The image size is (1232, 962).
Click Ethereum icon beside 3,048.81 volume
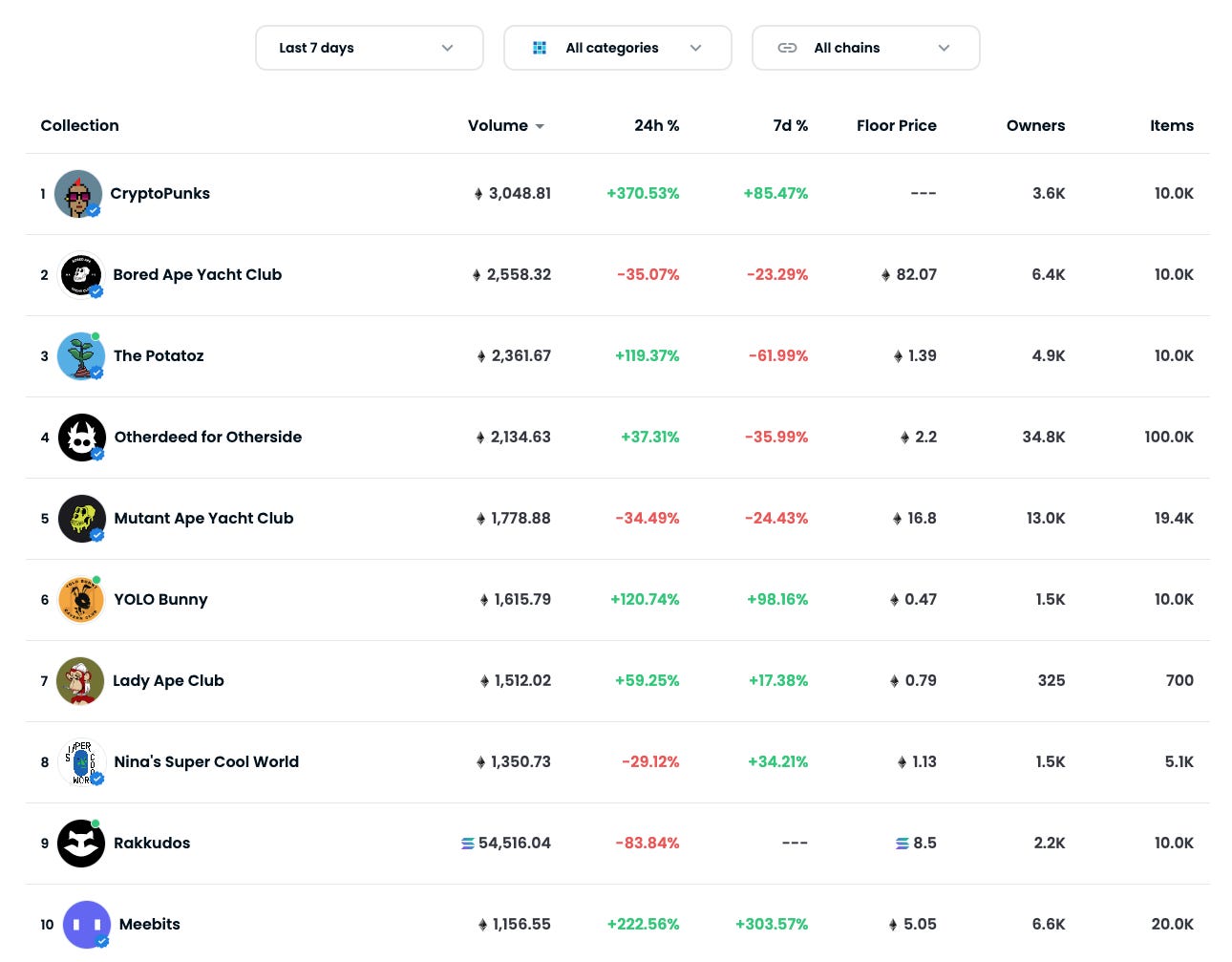pos(478,194)
